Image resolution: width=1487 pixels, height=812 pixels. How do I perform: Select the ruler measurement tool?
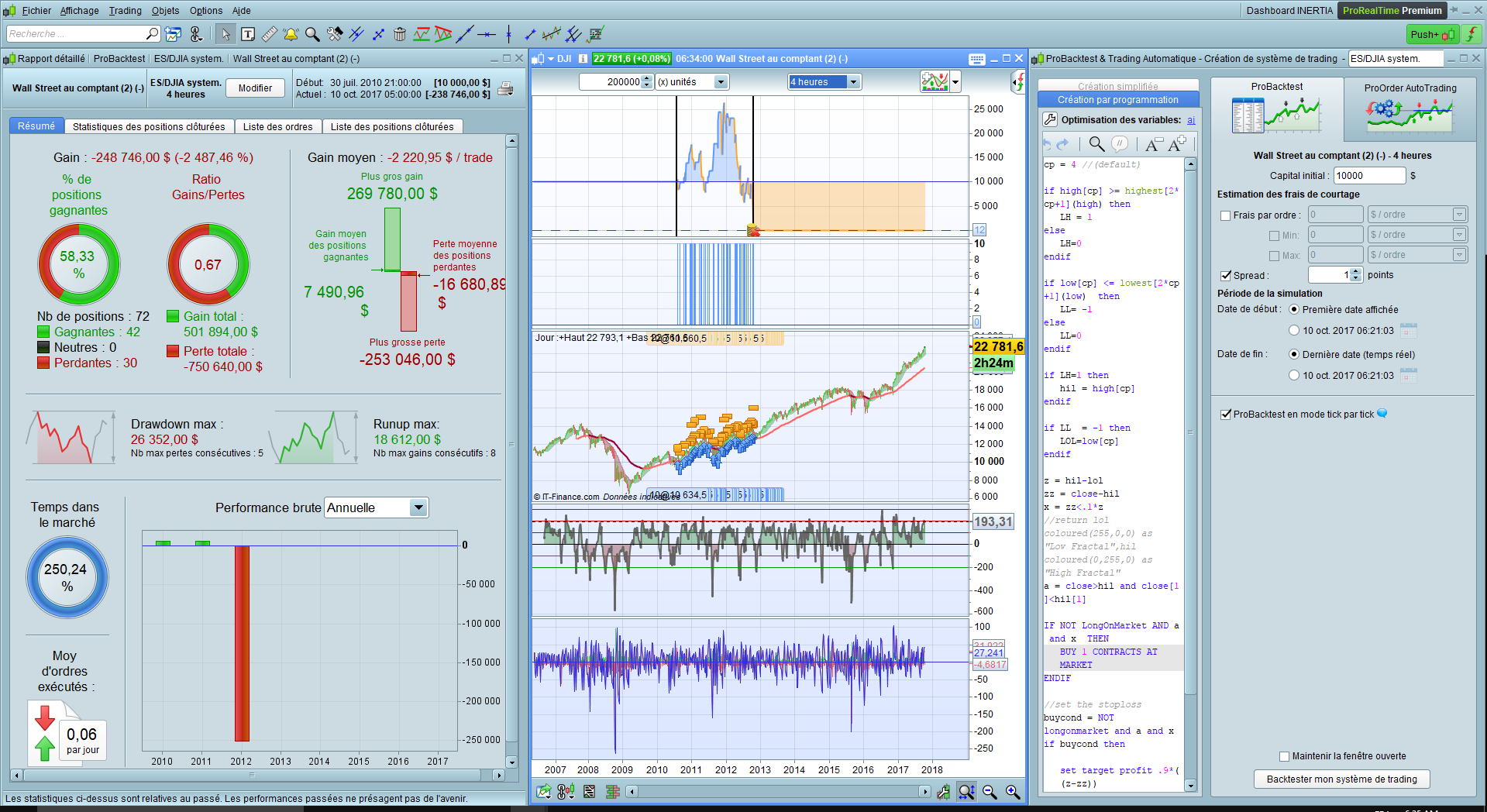tap(269, 34)
